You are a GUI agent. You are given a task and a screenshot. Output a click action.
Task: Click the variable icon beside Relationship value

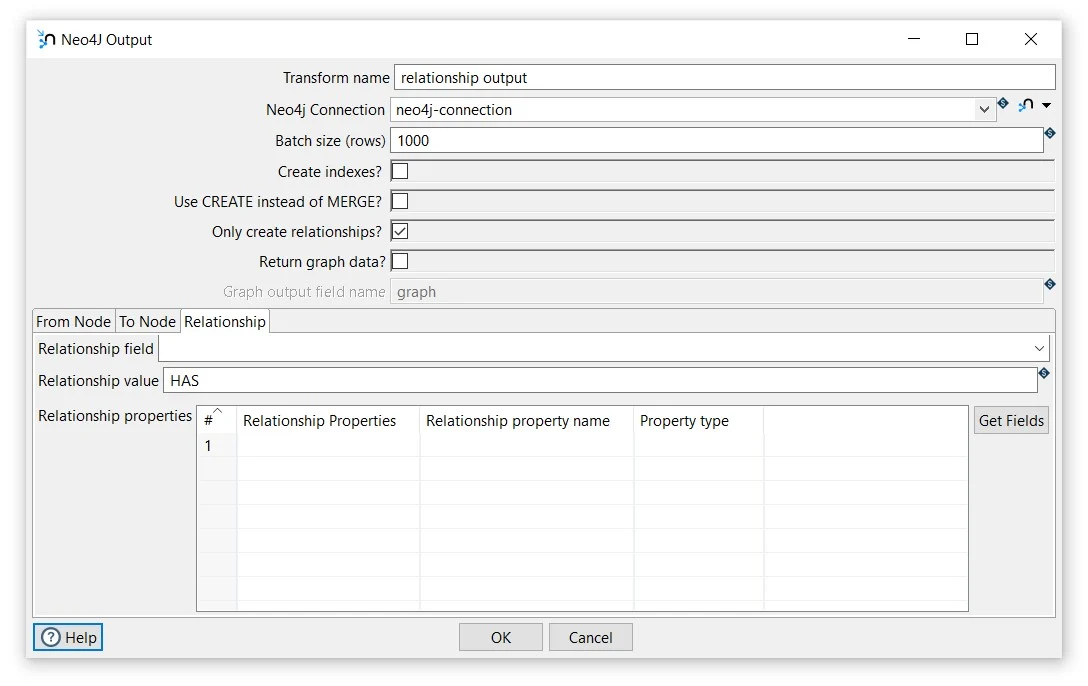pyautogui.click(x=1044, y=373)
